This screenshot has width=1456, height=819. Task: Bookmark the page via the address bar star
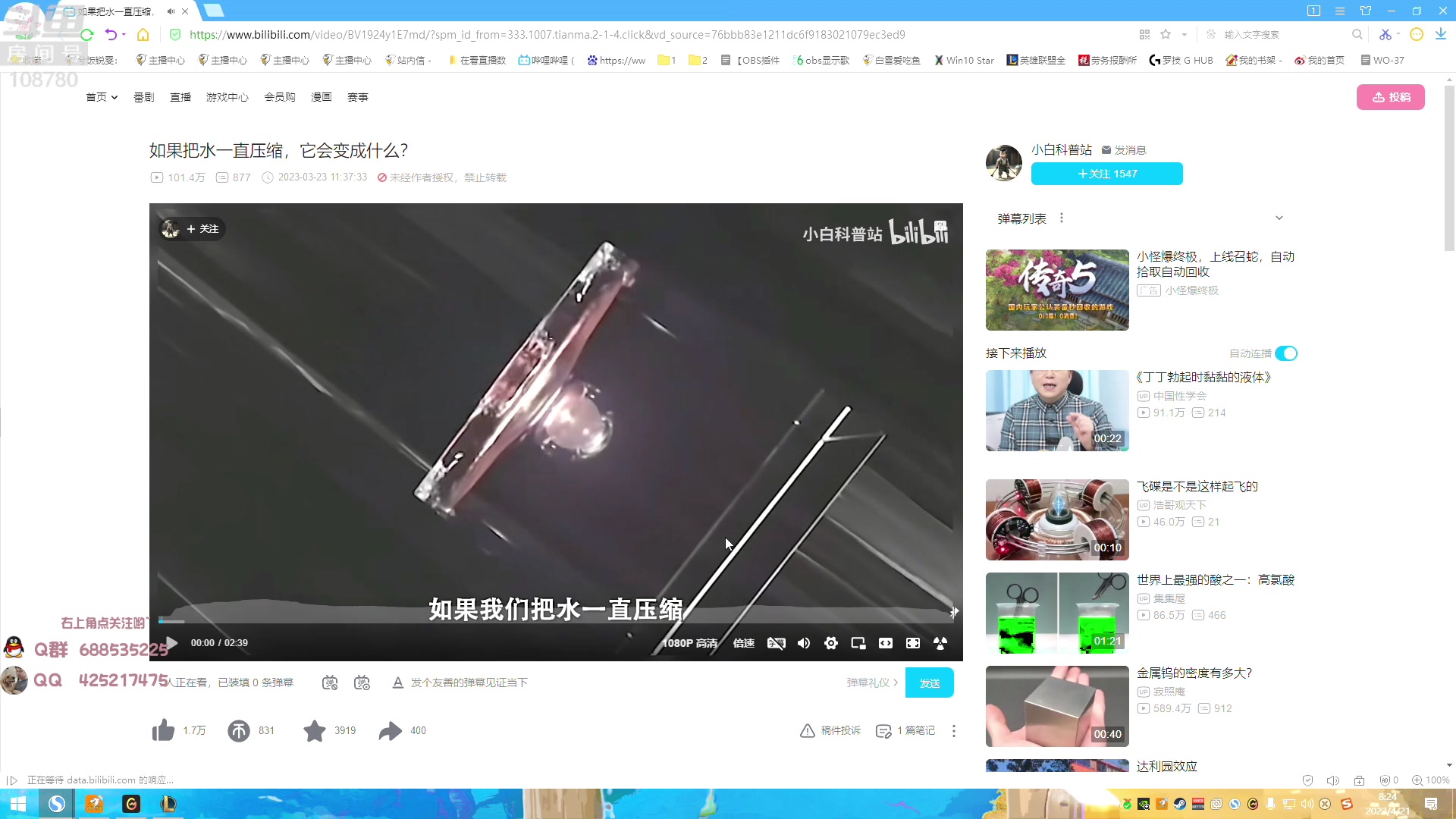(x=1166, y=34)
